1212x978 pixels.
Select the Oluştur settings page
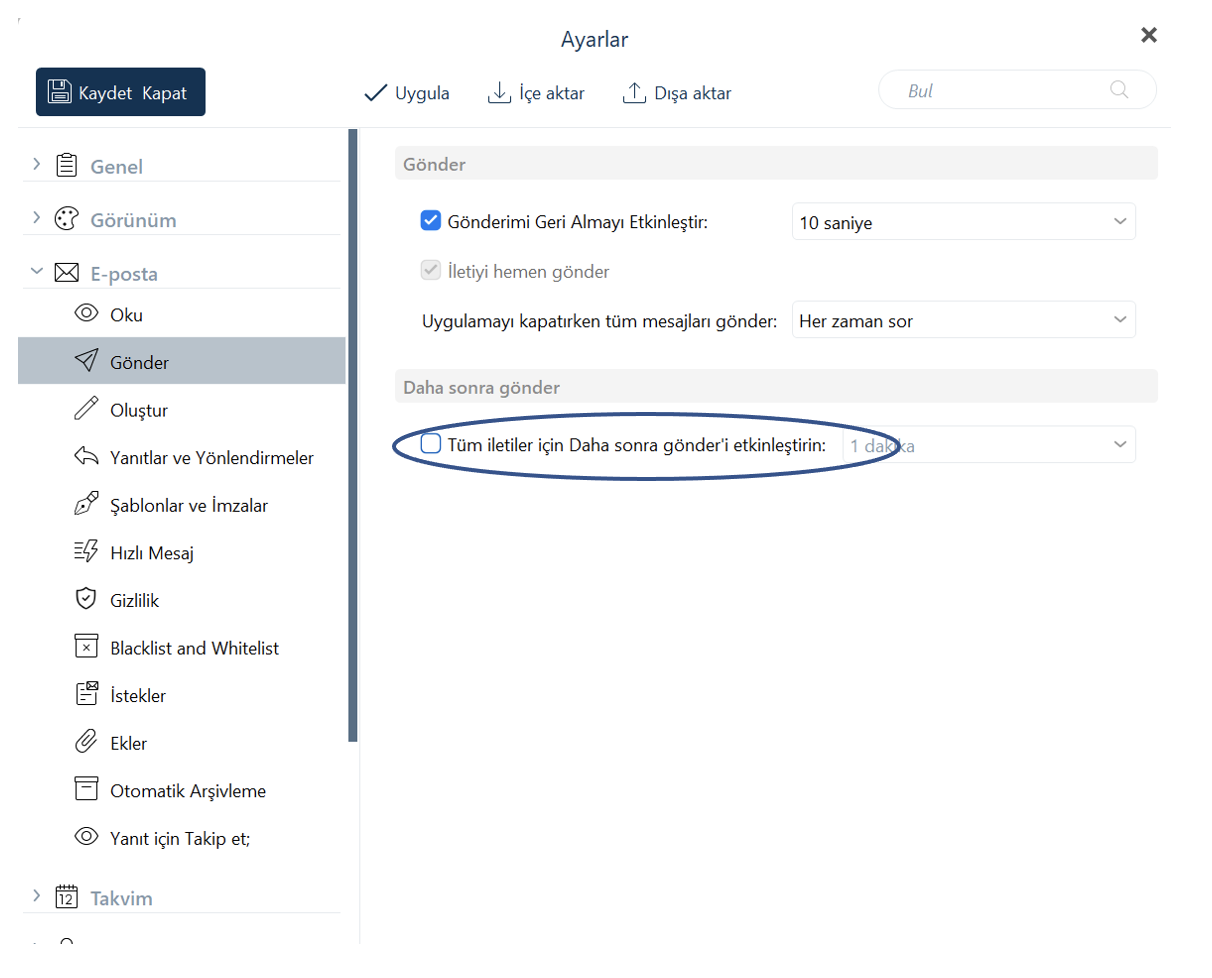coord(182,409)
